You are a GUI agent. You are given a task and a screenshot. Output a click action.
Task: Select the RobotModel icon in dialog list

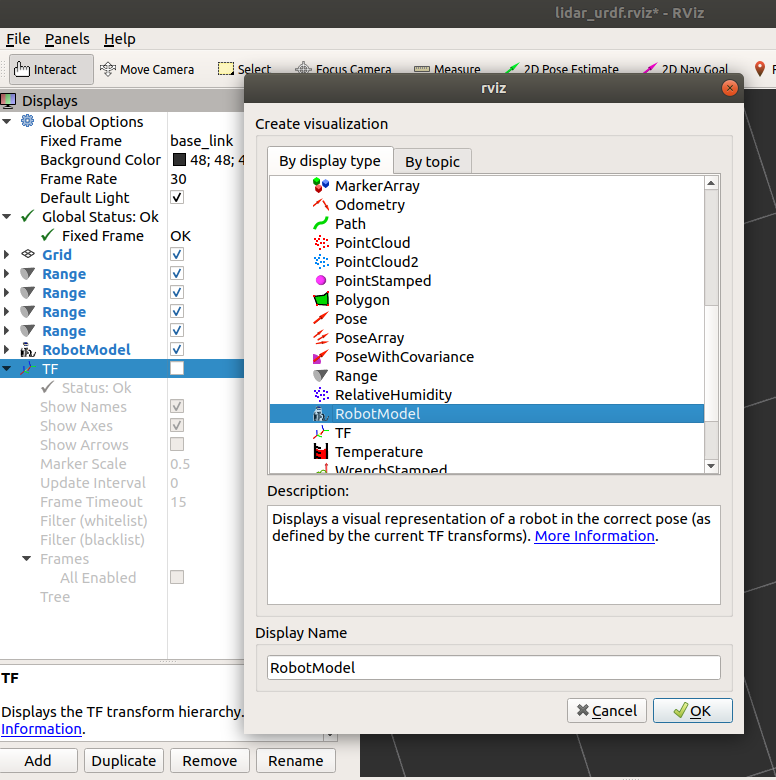click(x=321, y=413)
